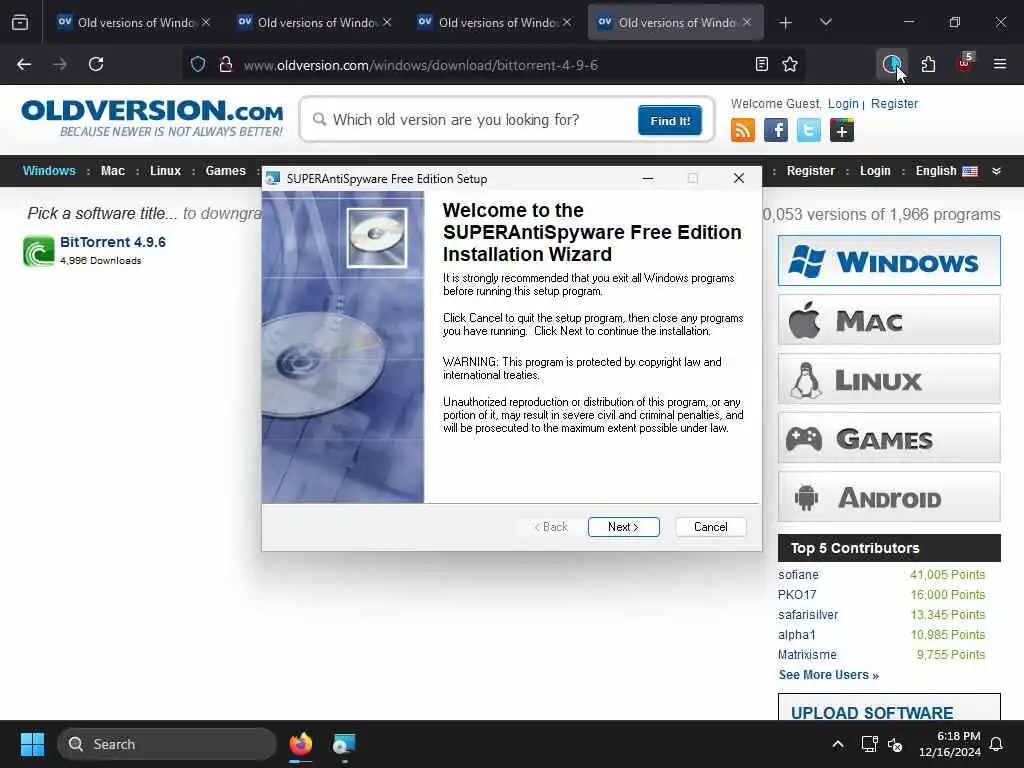Click the BitTorrent green app icon
1024x768 pixels.
click(x=39, y=251)
